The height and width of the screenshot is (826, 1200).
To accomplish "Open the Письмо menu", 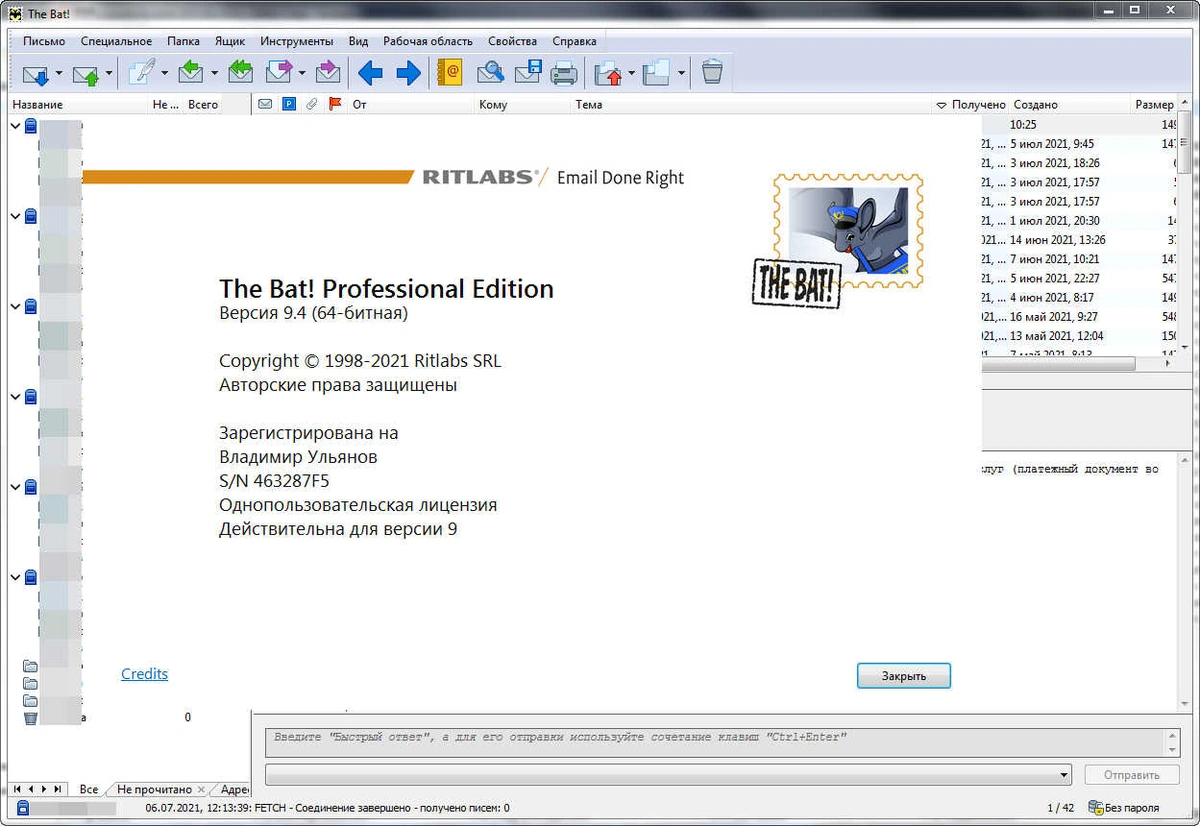I will pos(44,41).
